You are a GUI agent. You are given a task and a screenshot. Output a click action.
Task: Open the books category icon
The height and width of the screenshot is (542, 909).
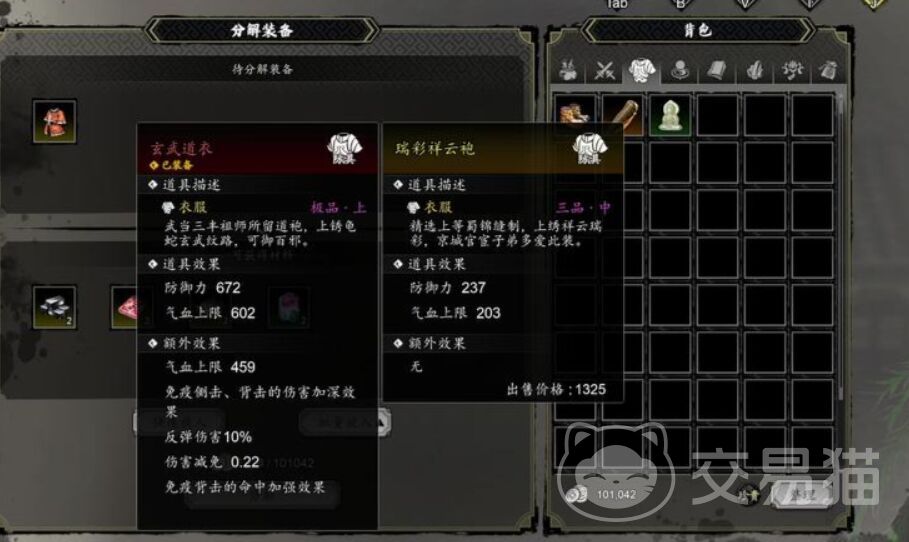(x=717, y=71)
